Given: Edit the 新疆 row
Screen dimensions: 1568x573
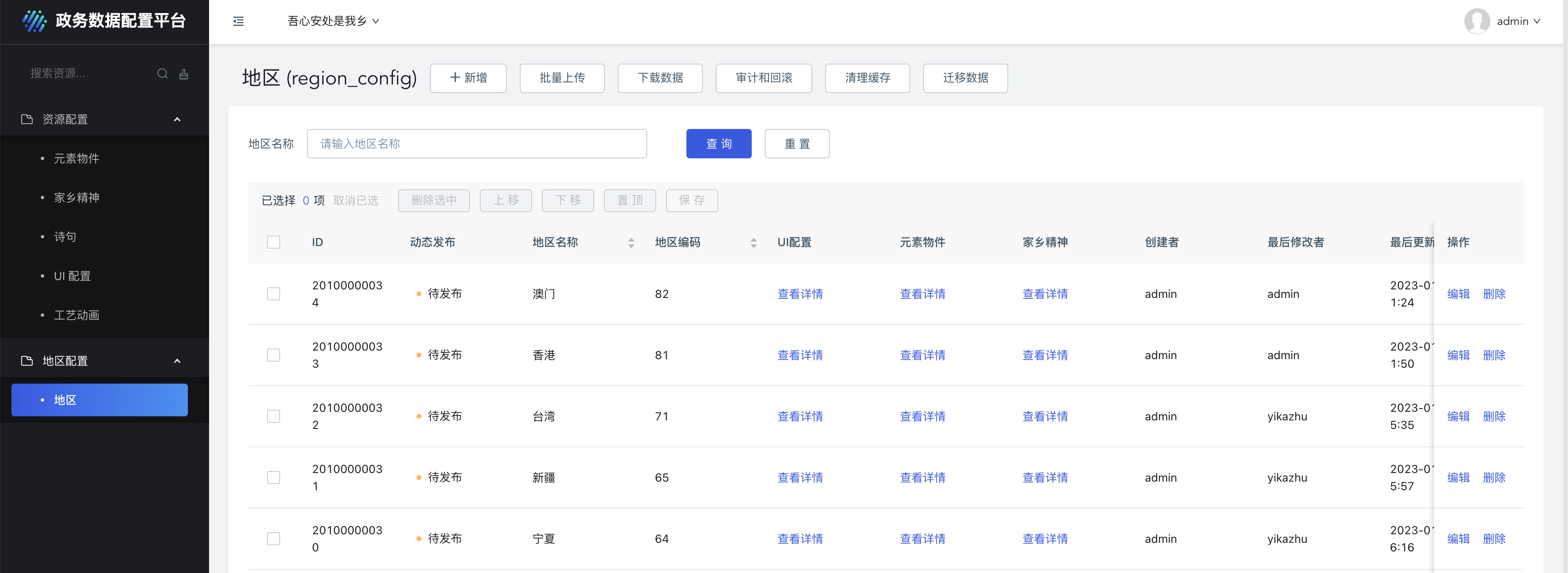Looking at the screenshot, I should coord(1459,477).
